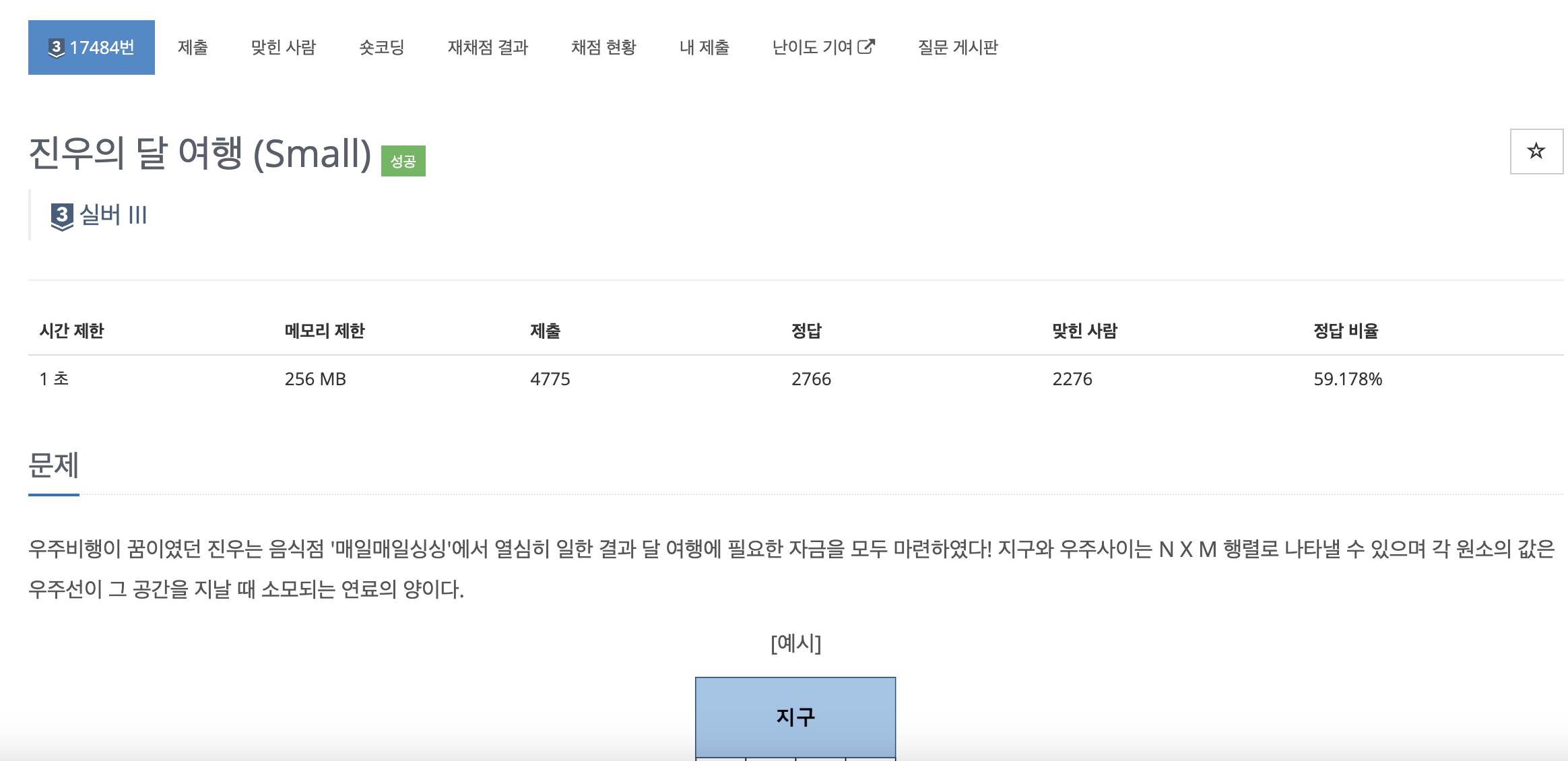Switch to the 숏코딩 tab

click(381, 47)
